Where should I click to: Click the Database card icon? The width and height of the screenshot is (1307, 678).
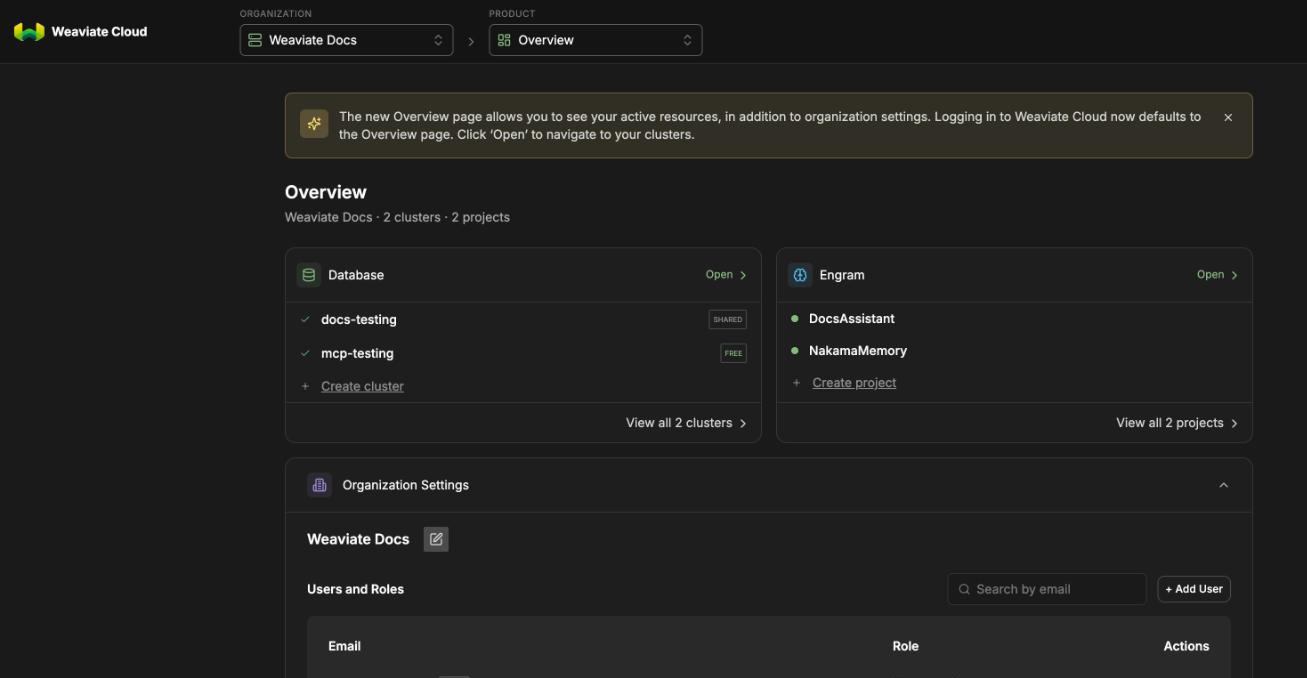[x=308, y=275]
